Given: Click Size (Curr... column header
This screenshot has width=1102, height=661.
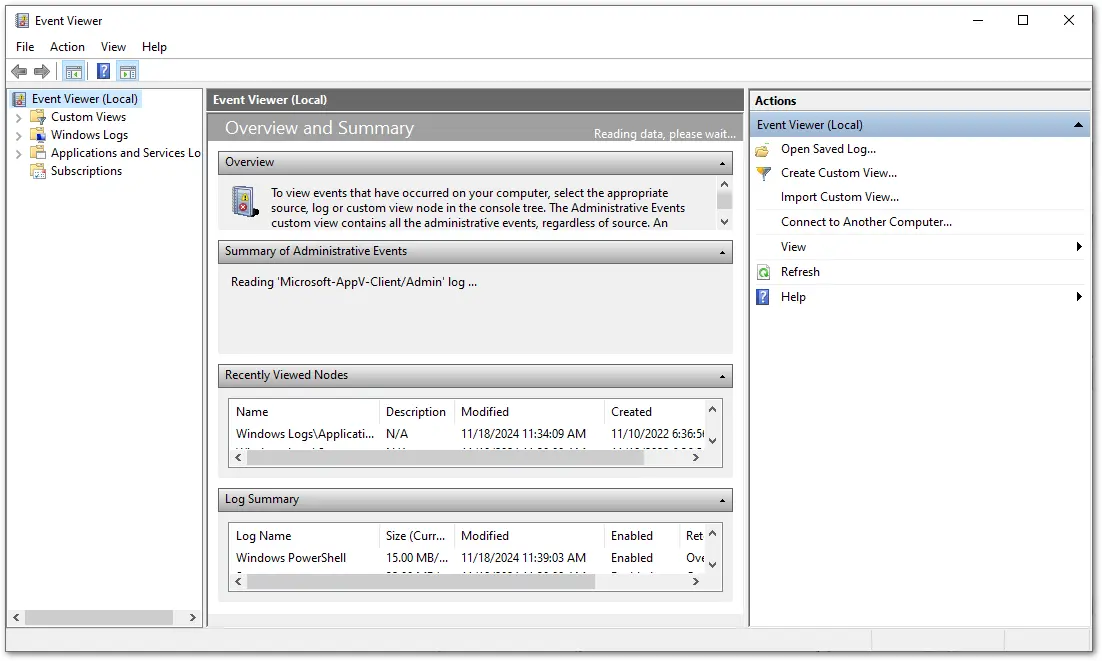Looking at the screenshot, I should [417, 536].
